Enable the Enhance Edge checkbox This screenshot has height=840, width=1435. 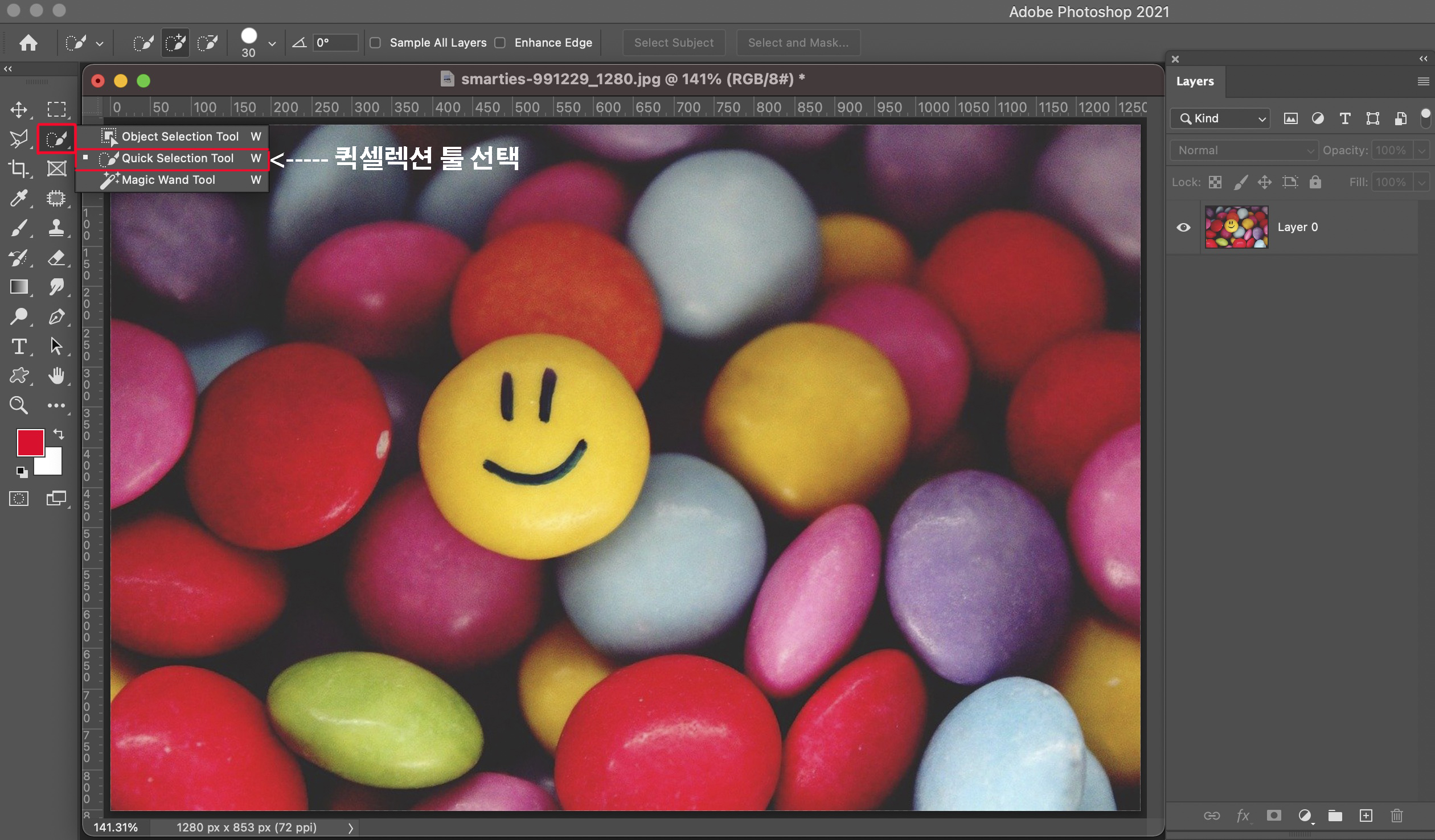tap(500, 43)
